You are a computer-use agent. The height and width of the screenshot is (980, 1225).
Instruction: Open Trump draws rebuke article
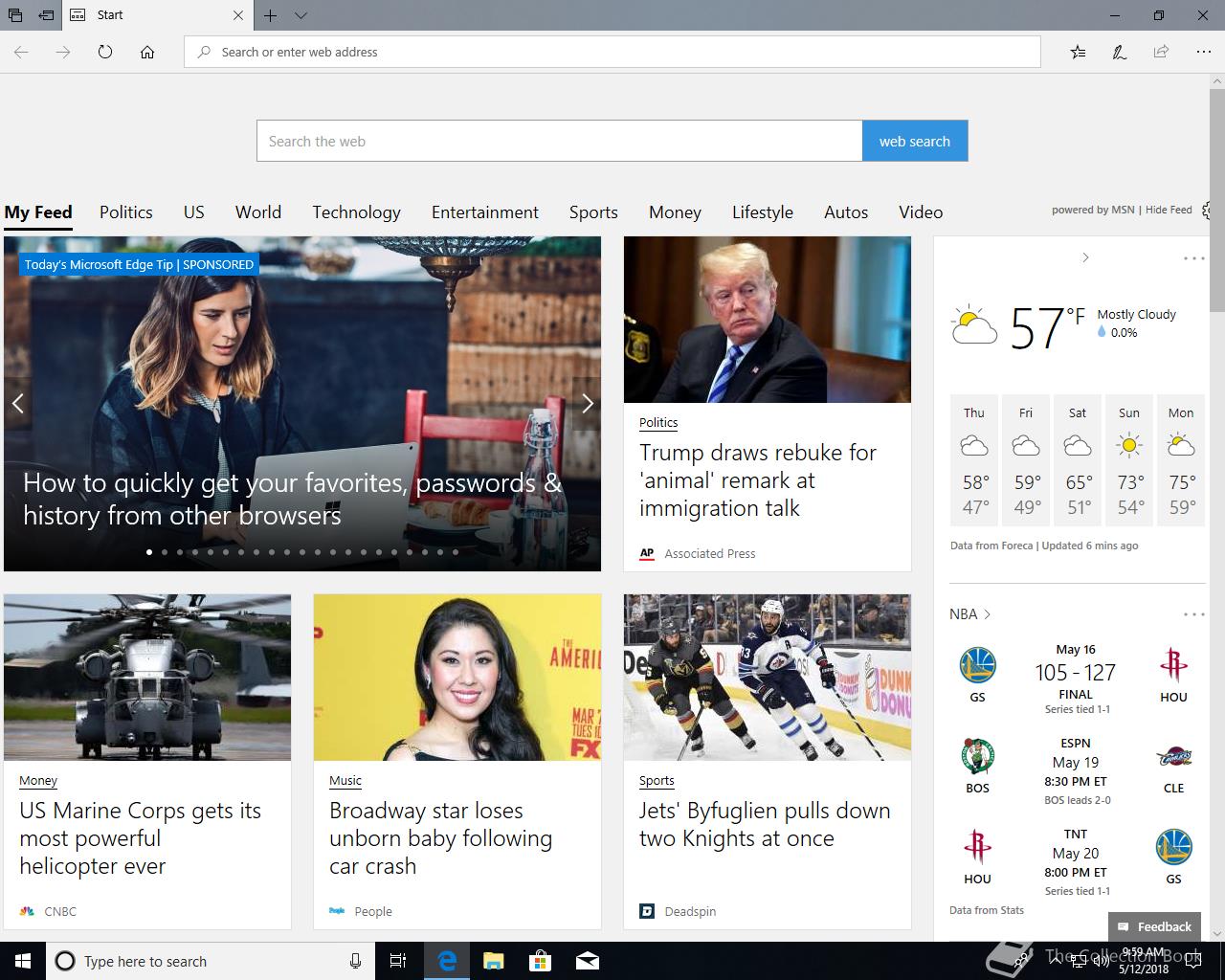758,480
